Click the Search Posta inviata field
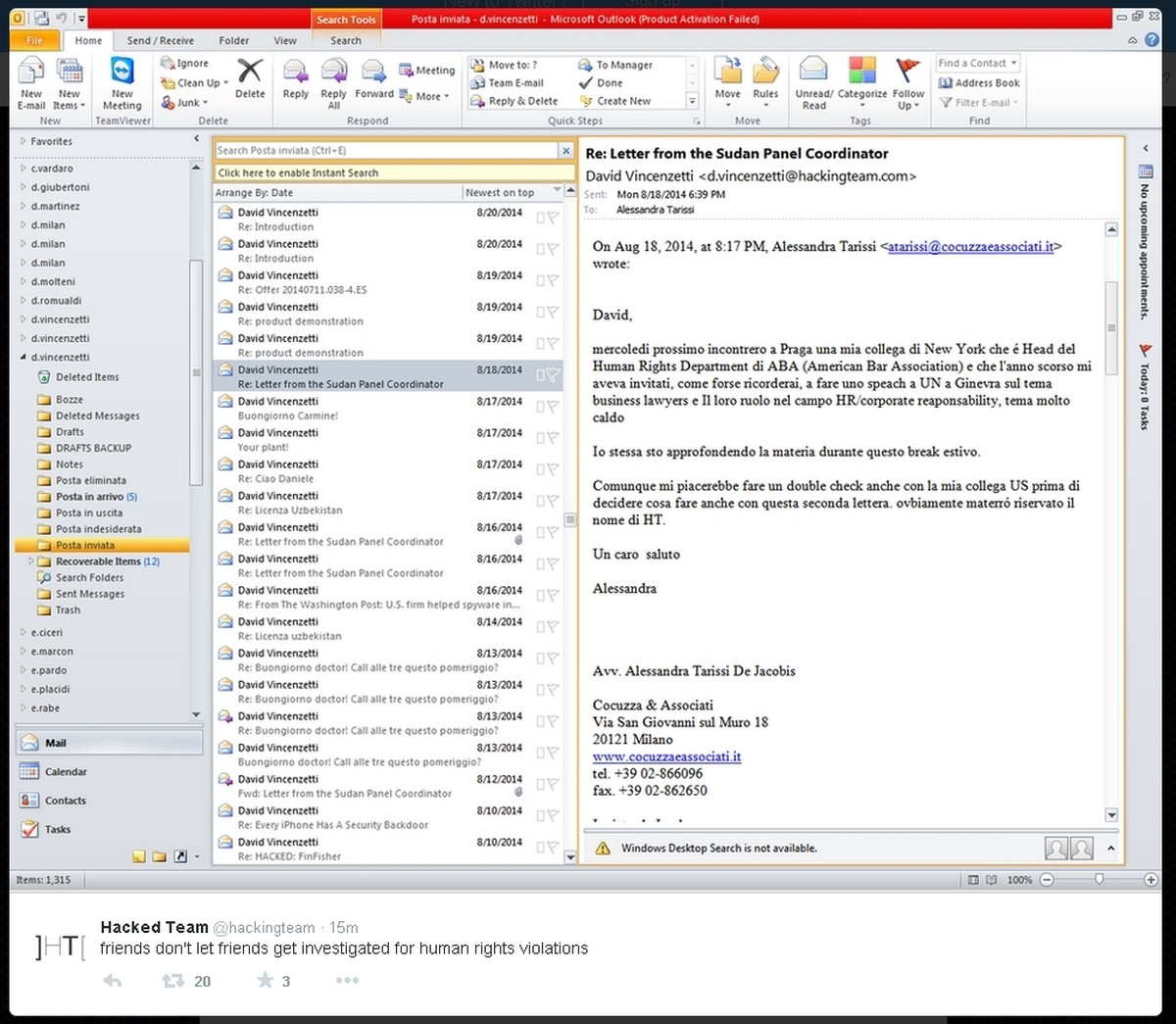 coord(387,151)
